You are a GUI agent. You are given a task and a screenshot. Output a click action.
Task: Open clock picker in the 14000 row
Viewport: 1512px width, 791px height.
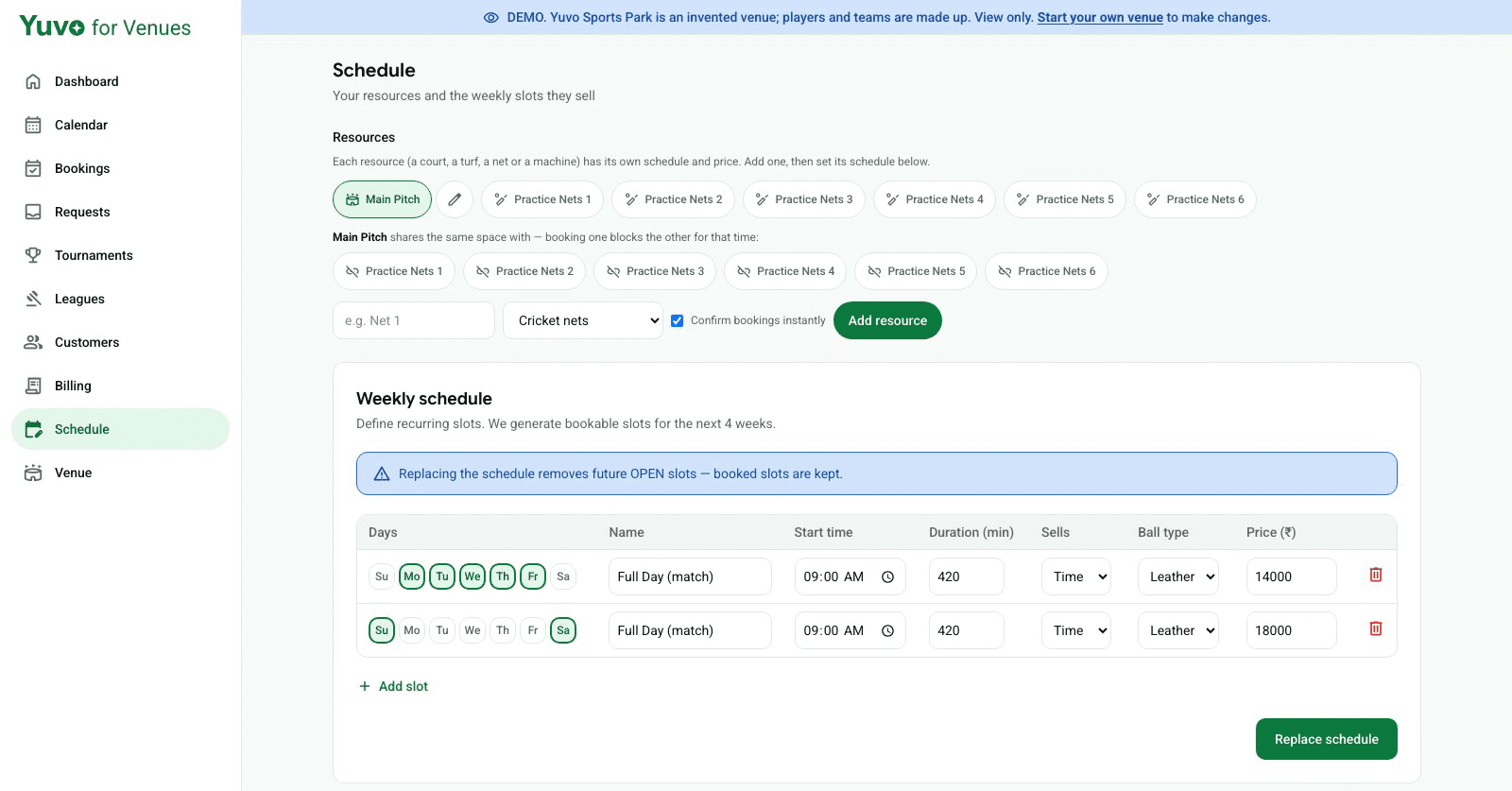(x=887, y=576)
